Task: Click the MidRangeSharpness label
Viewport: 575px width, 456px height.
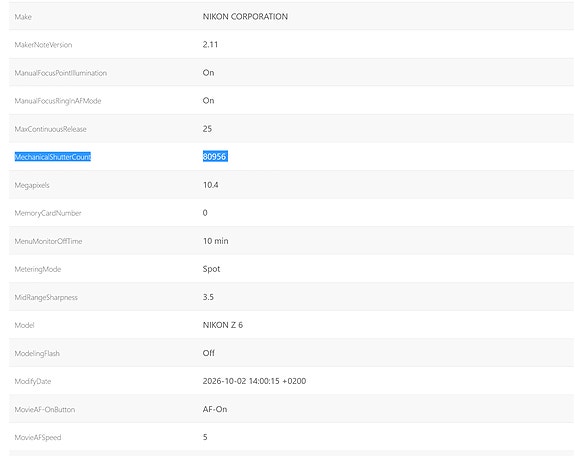Action: point(46,298)
